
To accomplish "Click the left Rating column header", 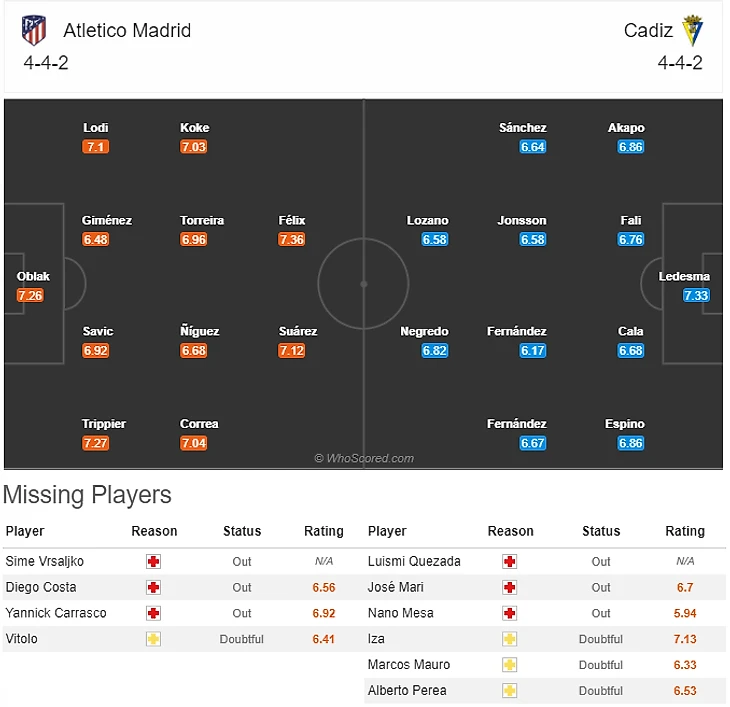I will 323,531.
